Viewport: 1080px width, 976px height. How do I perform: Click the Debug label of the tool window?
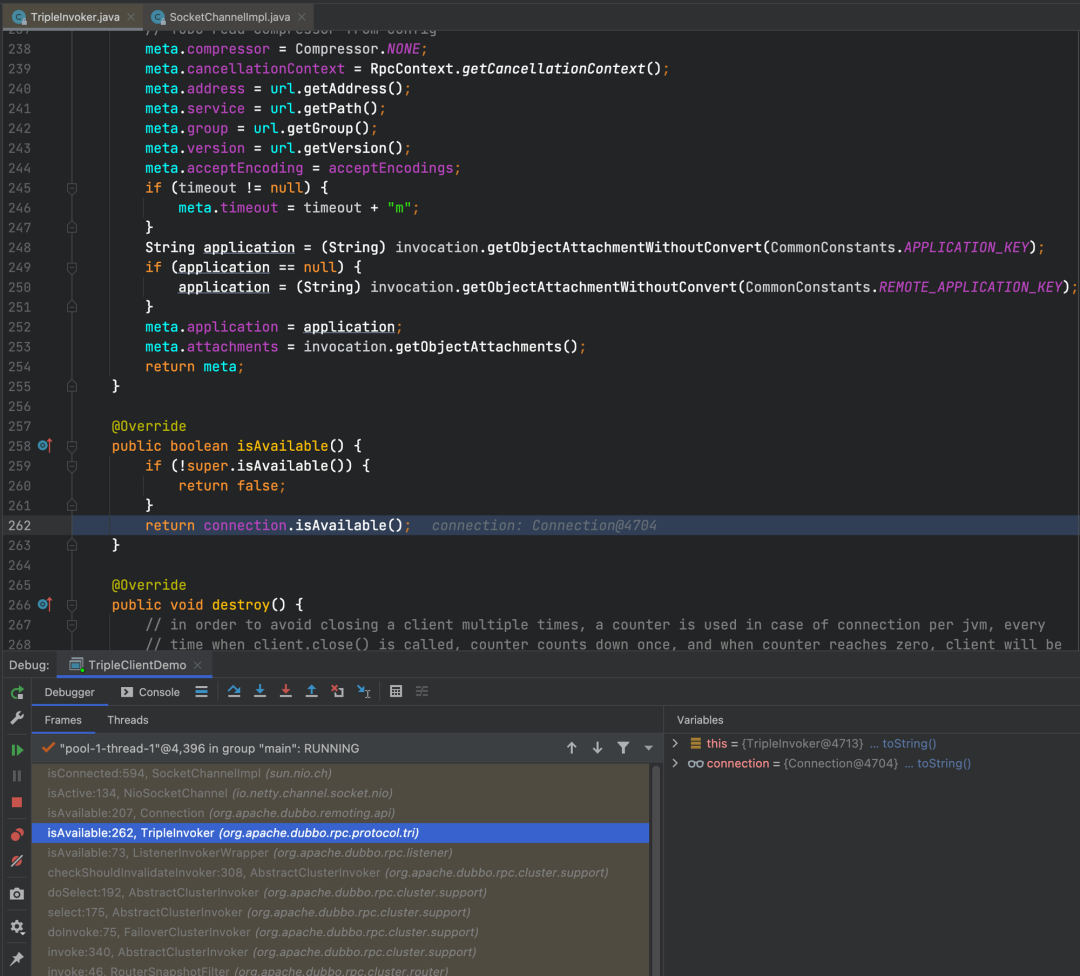click(29, 665)
